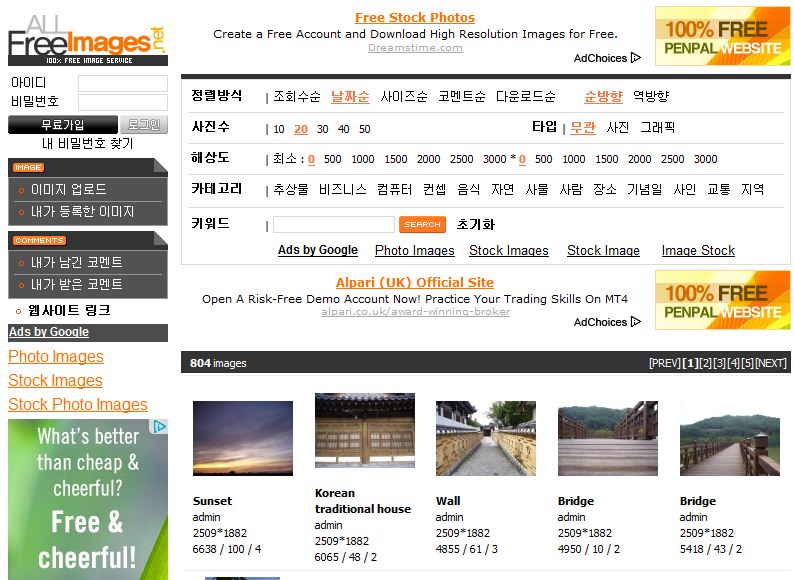Screen dimensions: 794x580
Task: Open the Wall photo thumbnail
Action: [x=485, y=438]
